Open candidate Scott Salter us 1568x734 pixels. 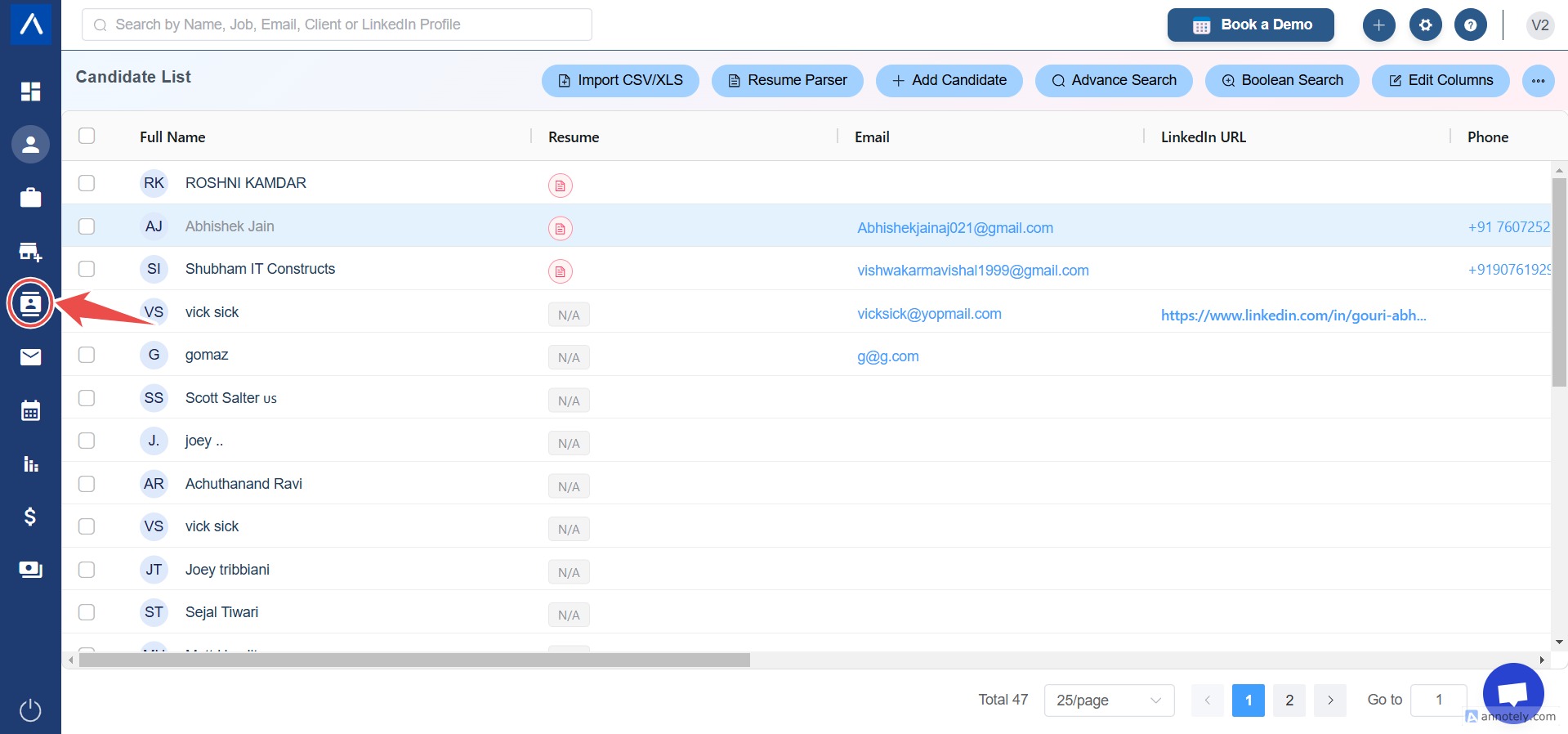pos(231,398)
